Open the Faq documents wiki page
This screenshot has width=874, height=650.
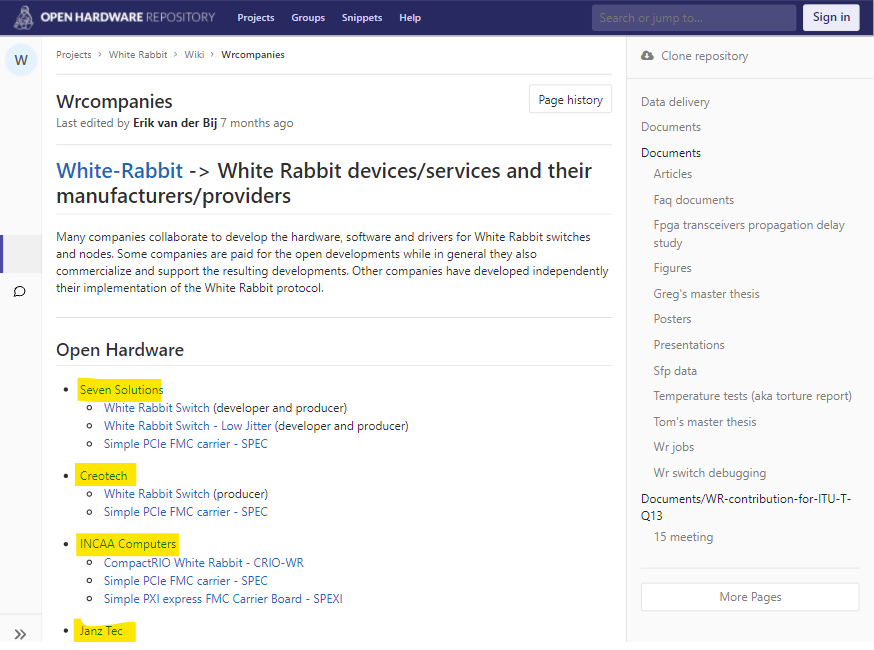[694, 200]
